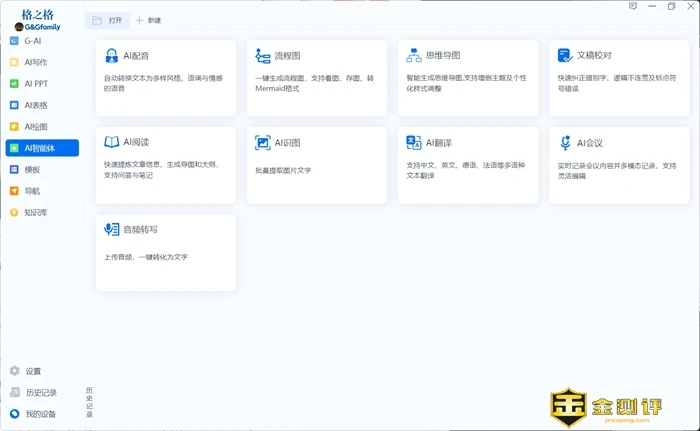
Task: Switch to G-AI in the sidebar
Action: click(32, 41)
